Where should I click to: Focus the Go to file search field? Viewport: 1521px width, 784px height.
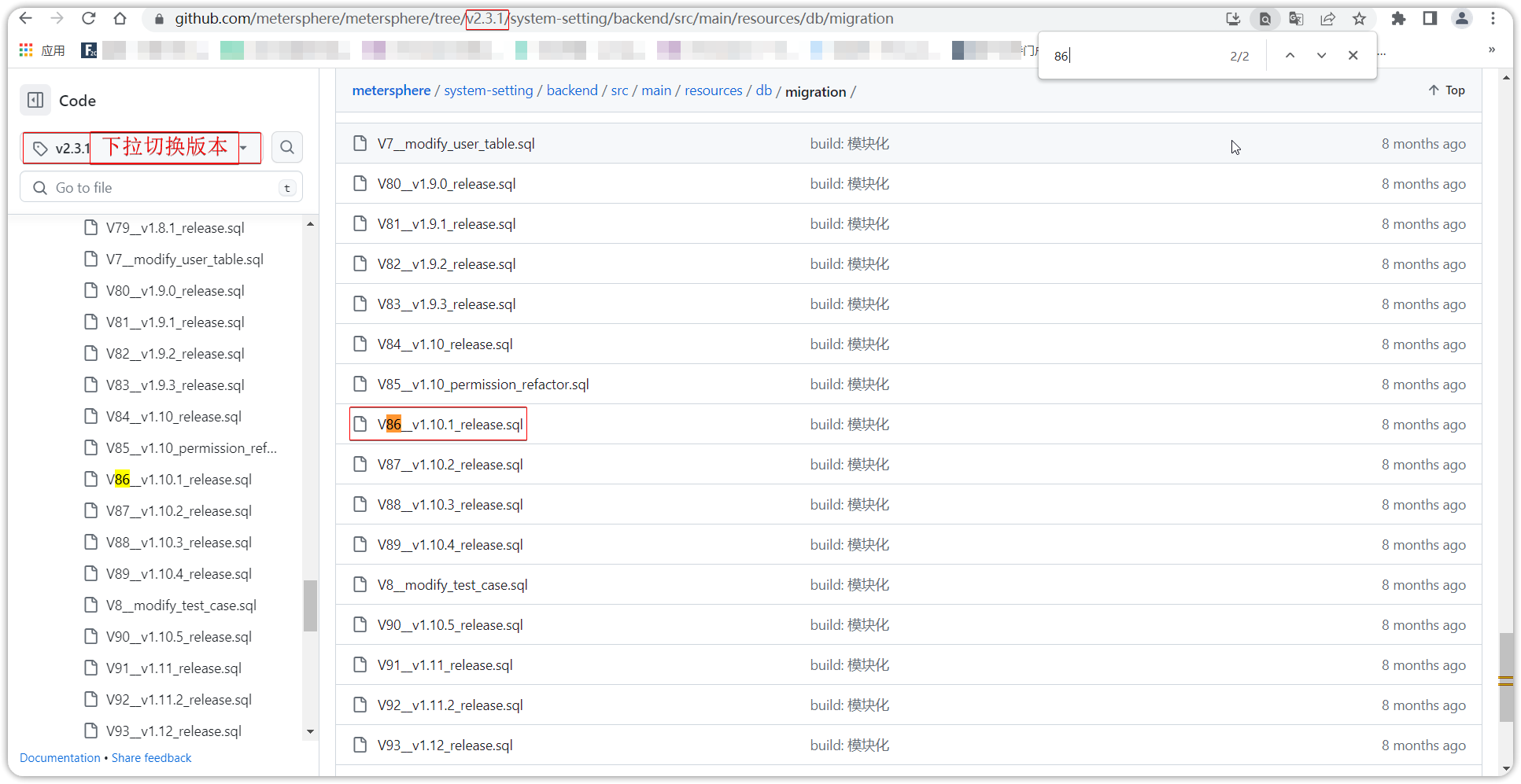click(161, 188)
